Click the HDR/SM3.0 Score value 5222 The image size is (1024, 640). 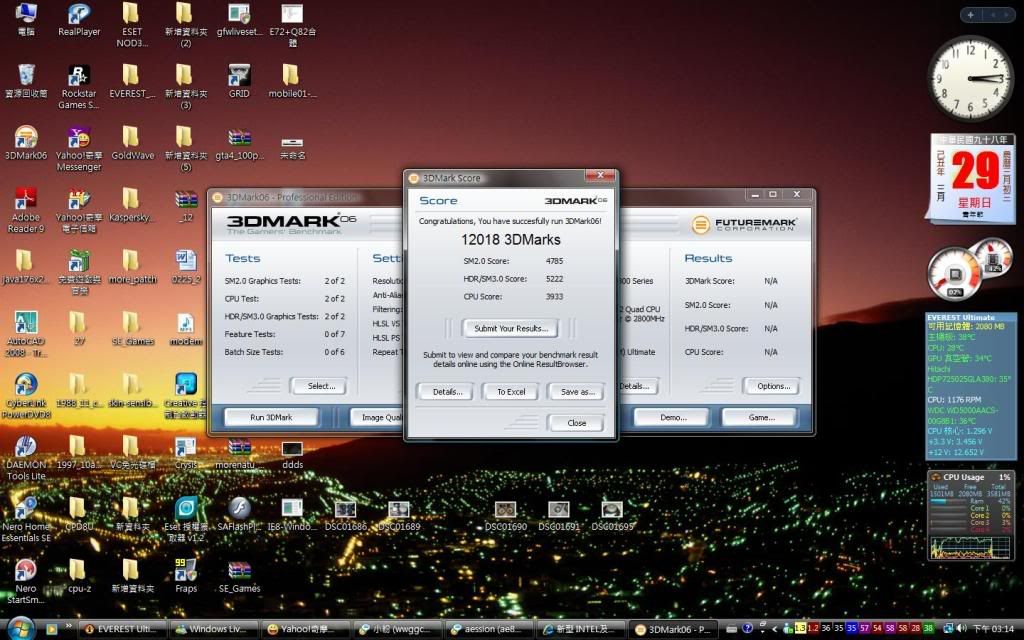(554, 279)
